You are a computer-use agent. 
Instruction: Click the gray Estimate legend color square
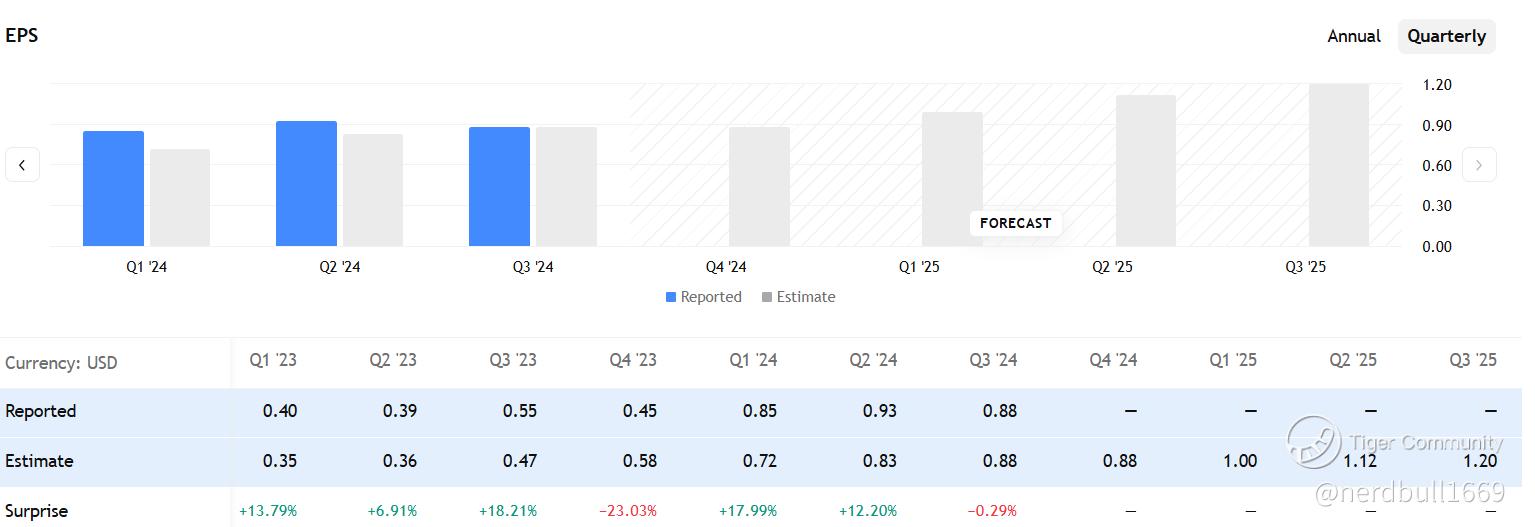point(766,297)
